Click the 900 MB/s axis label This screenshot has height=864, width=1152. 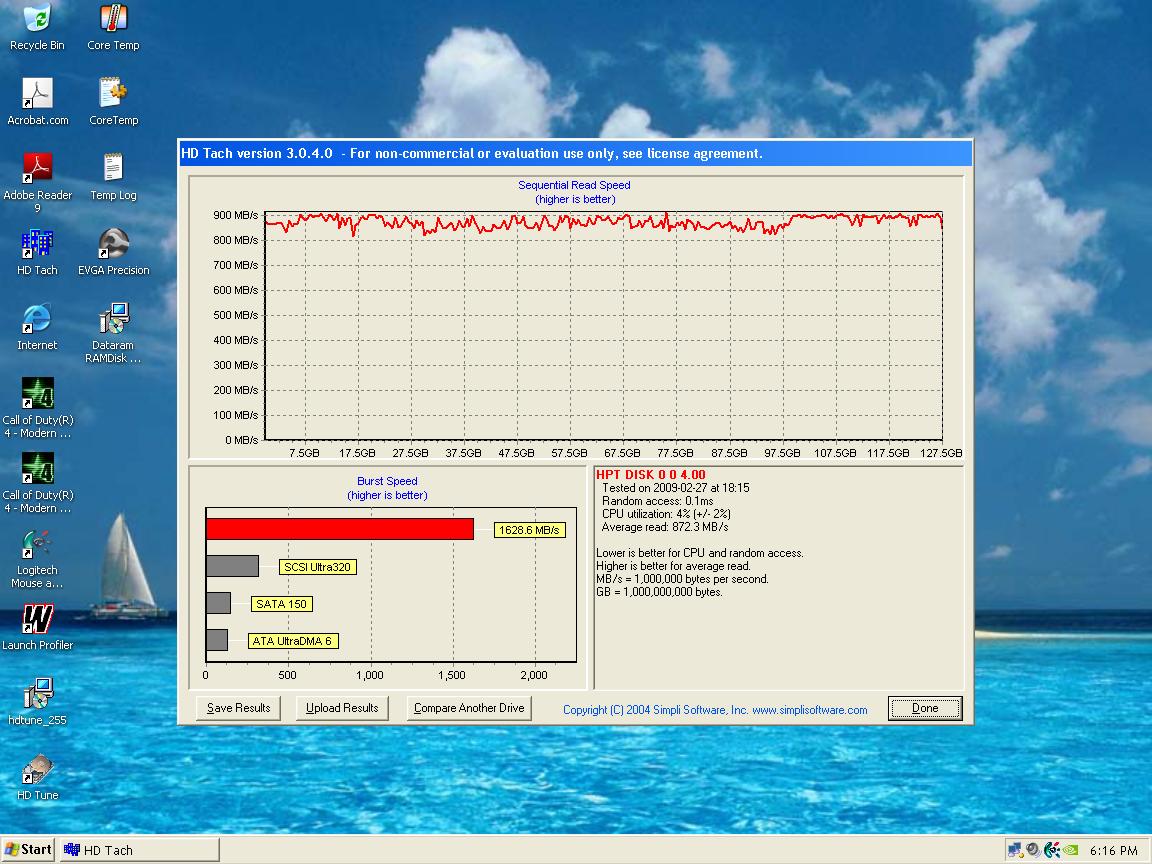tap(235, 215)
